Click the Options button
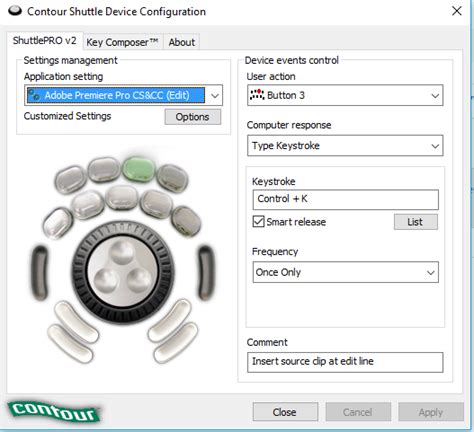This screenshot has width=474, height=432. coord(193,117)
